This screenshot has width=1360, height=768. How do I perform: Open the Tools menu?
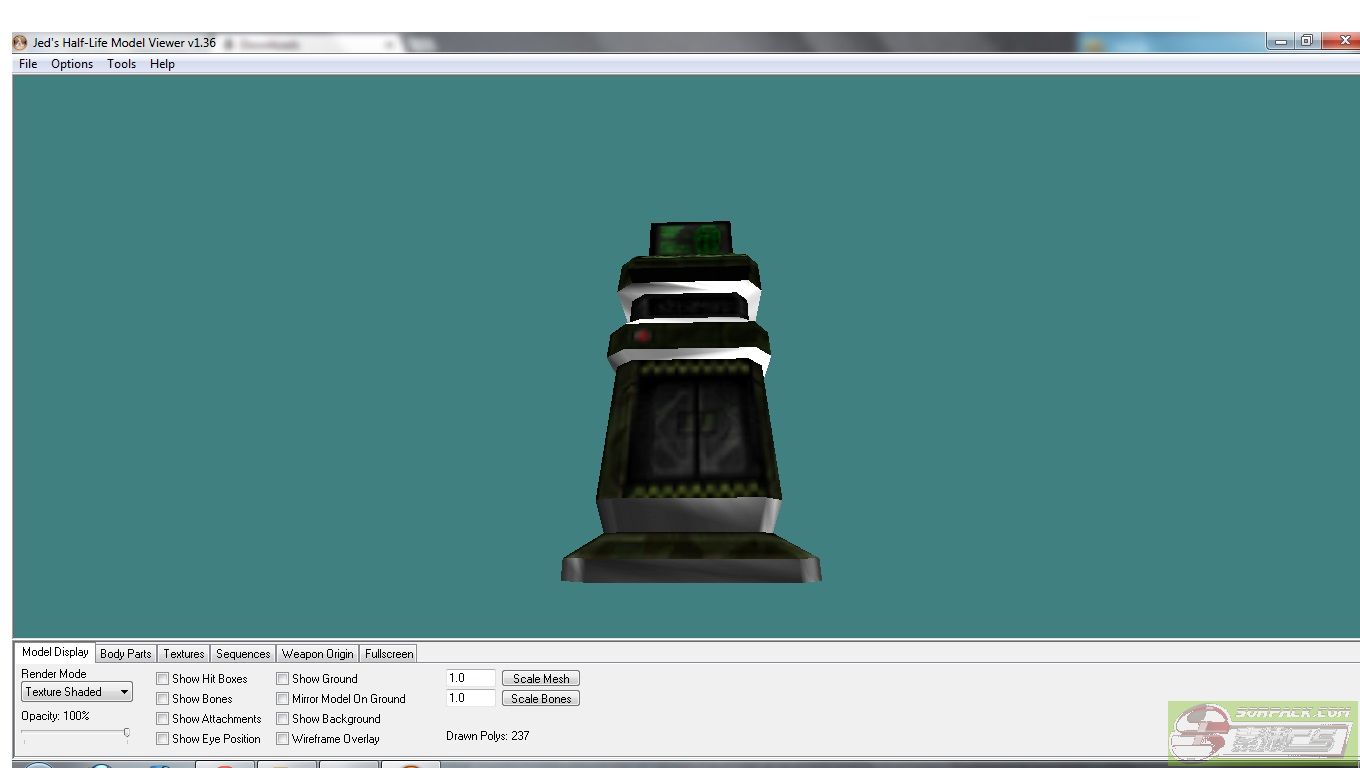point(122,64)
